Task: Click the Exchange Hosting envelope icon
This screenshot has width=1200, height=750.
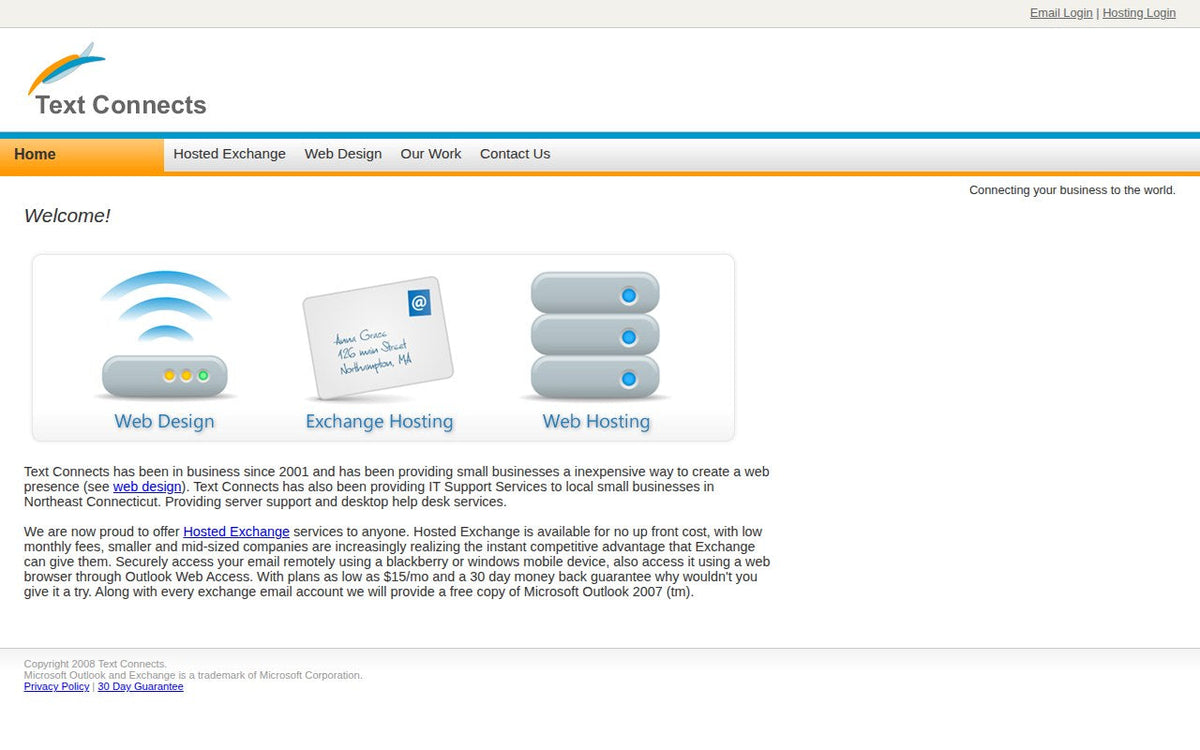Action: tap(378, 339)
